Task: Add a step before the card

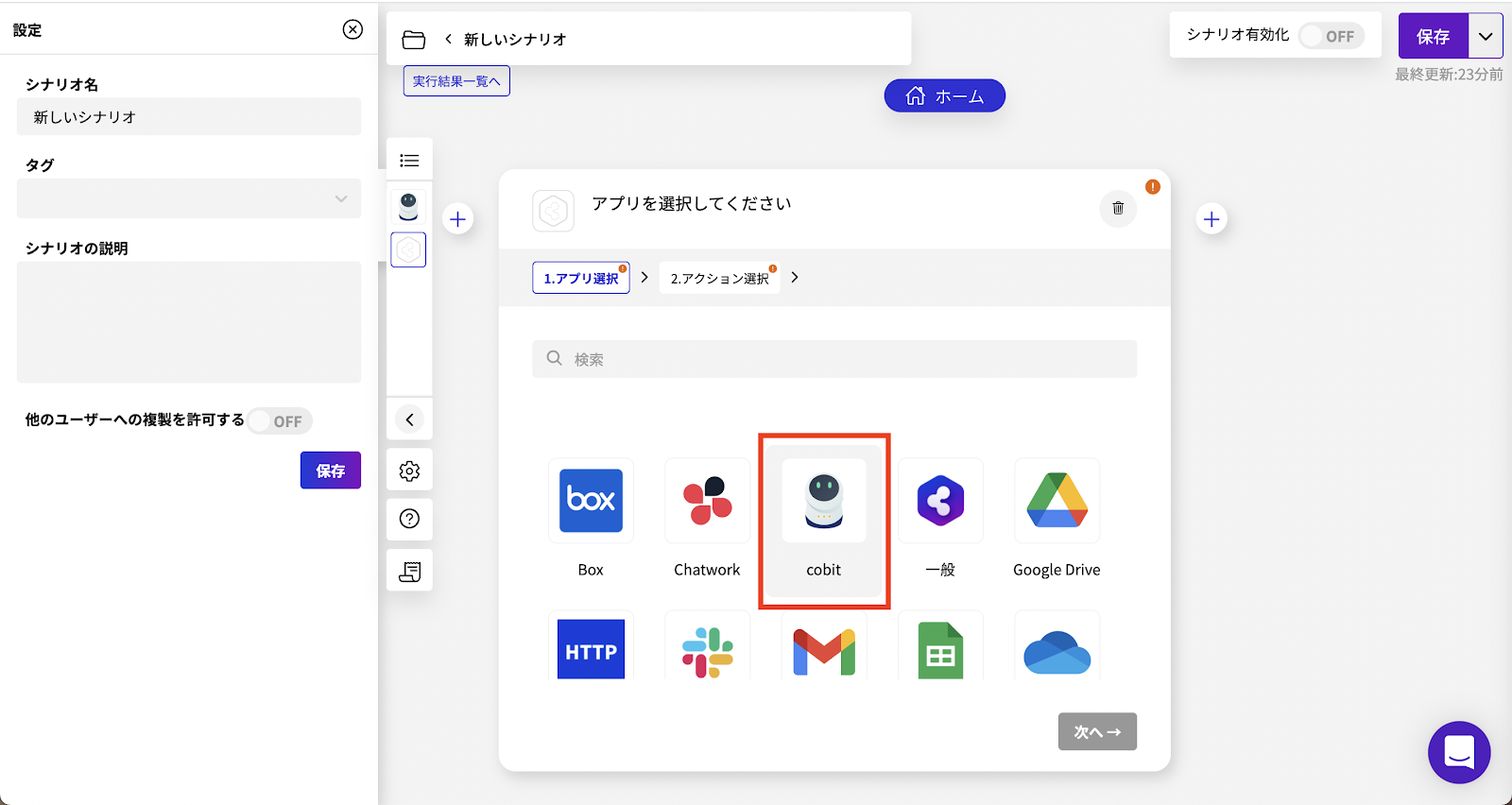Action: point(457,219)
